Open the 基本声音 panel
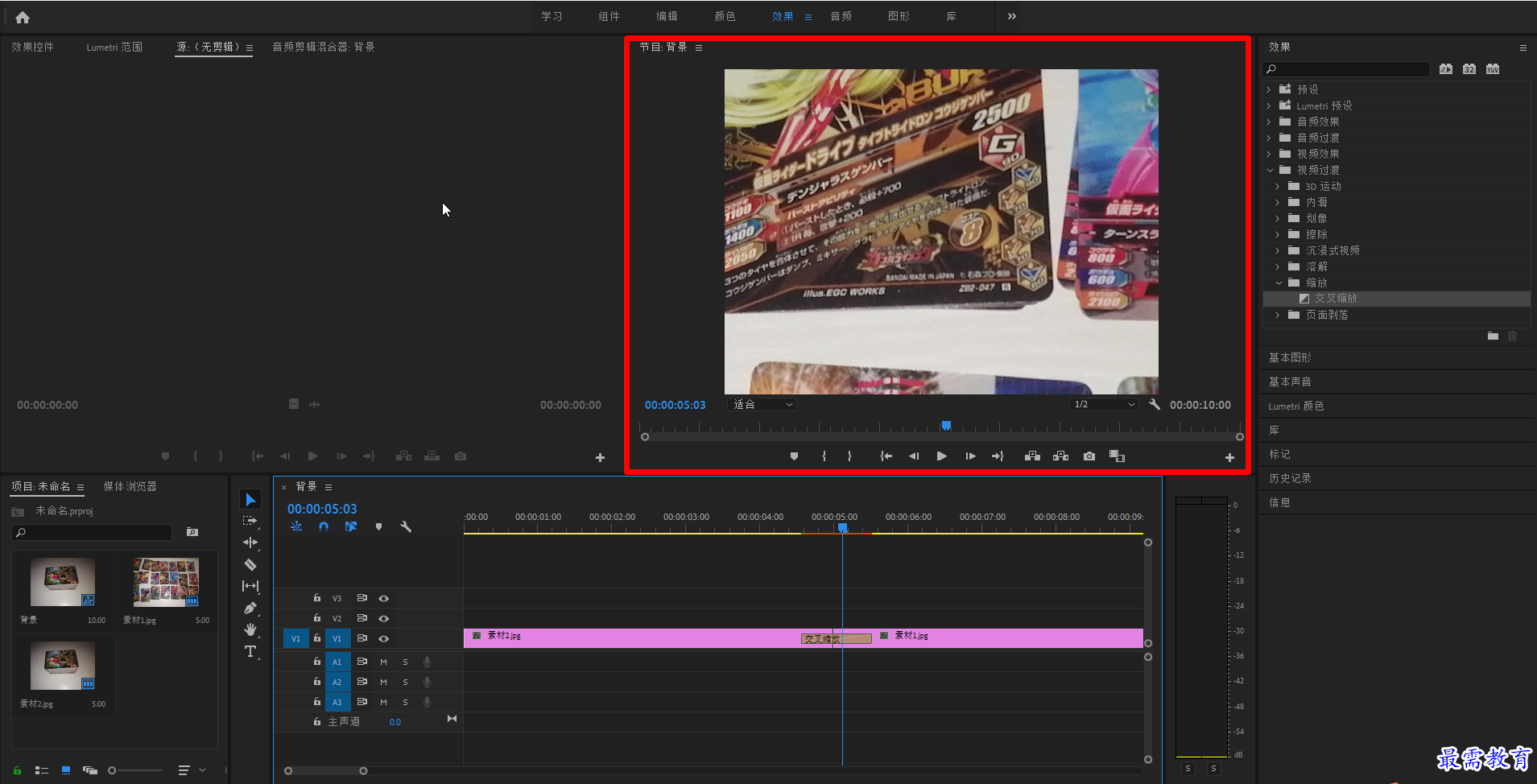 [1290, 382]
